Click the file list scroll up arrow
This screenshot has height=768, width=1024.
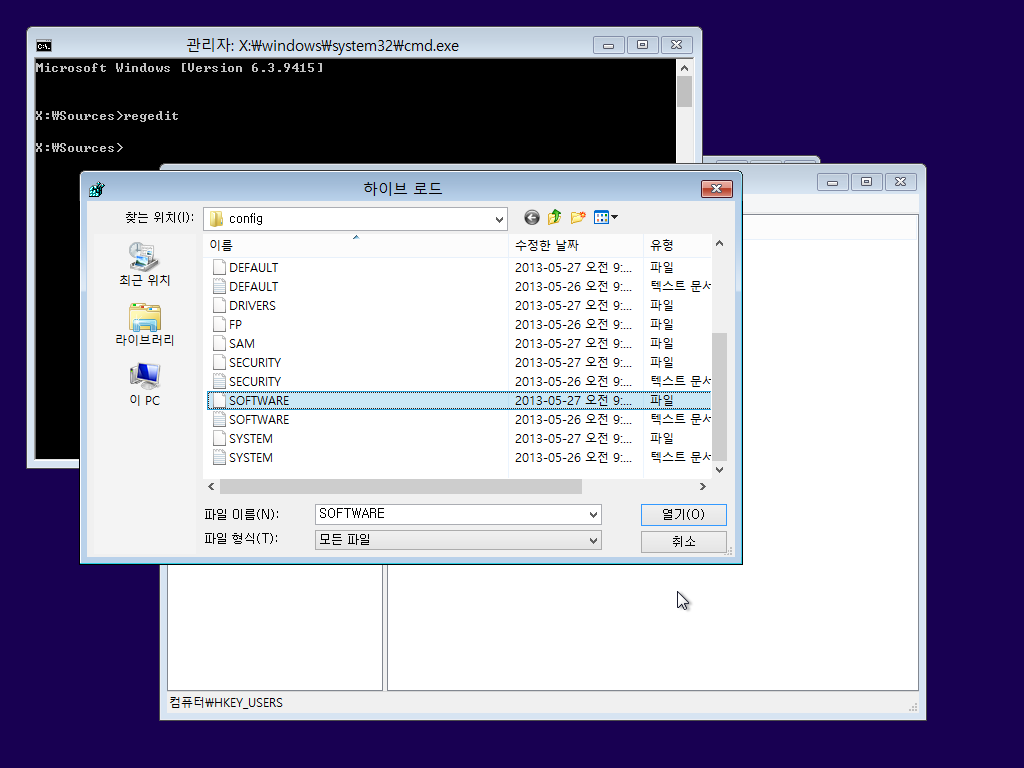point(719,244)
